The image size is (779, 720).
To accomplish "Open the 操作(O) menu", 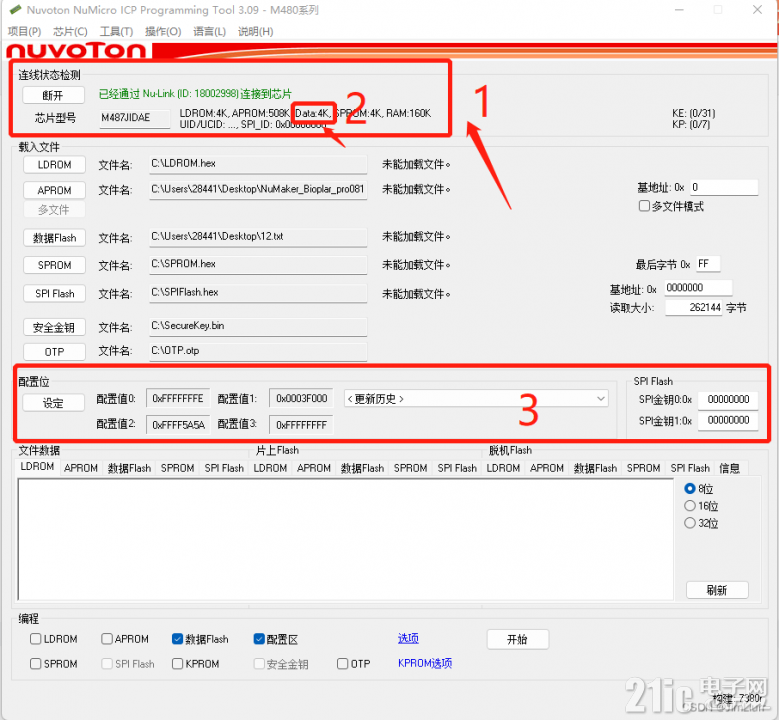I will pos(162,31).
